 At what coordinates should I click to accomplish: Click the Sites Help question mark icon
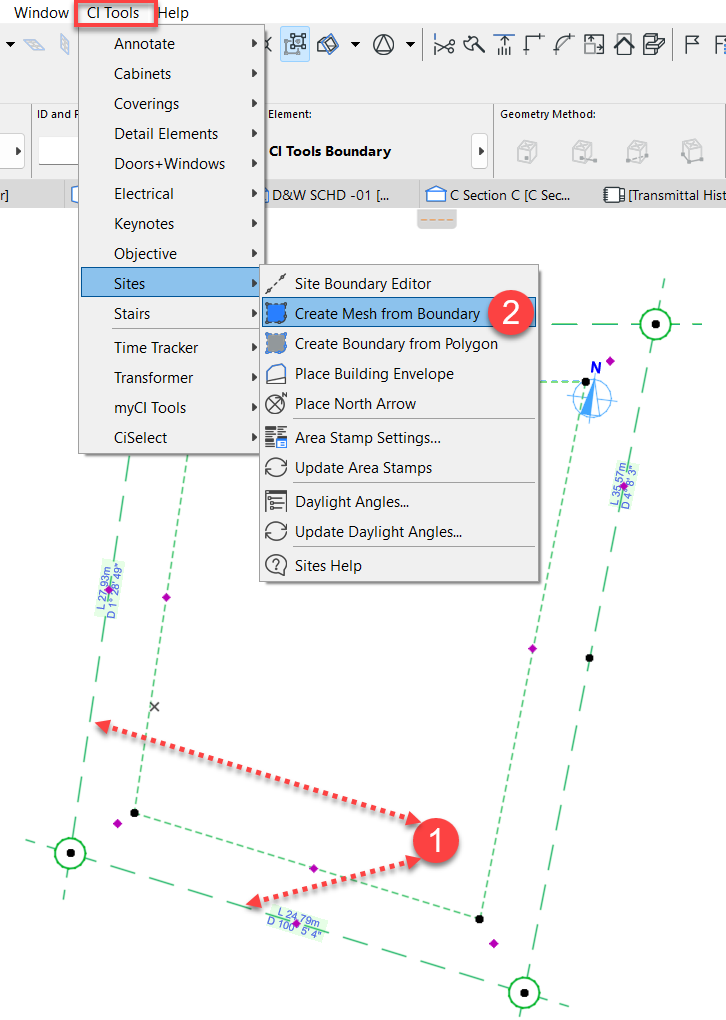276,566
